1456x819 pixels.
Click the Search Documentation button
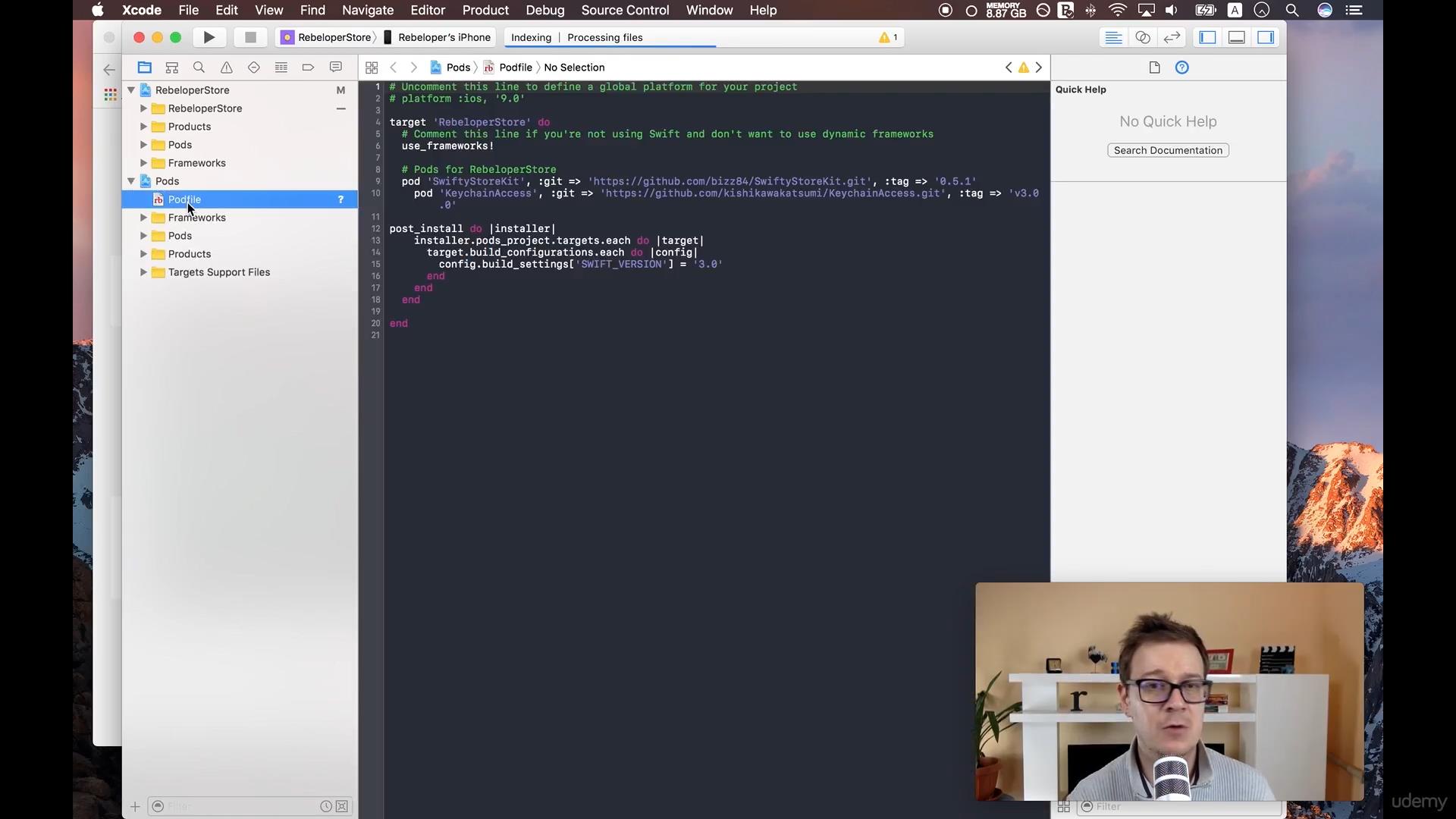click(1167, 150)
